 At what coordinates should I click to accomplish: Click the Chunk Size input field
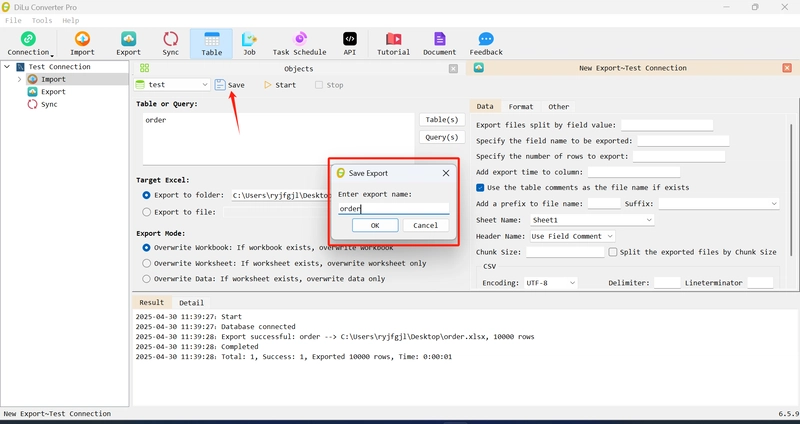click(565, 252)
